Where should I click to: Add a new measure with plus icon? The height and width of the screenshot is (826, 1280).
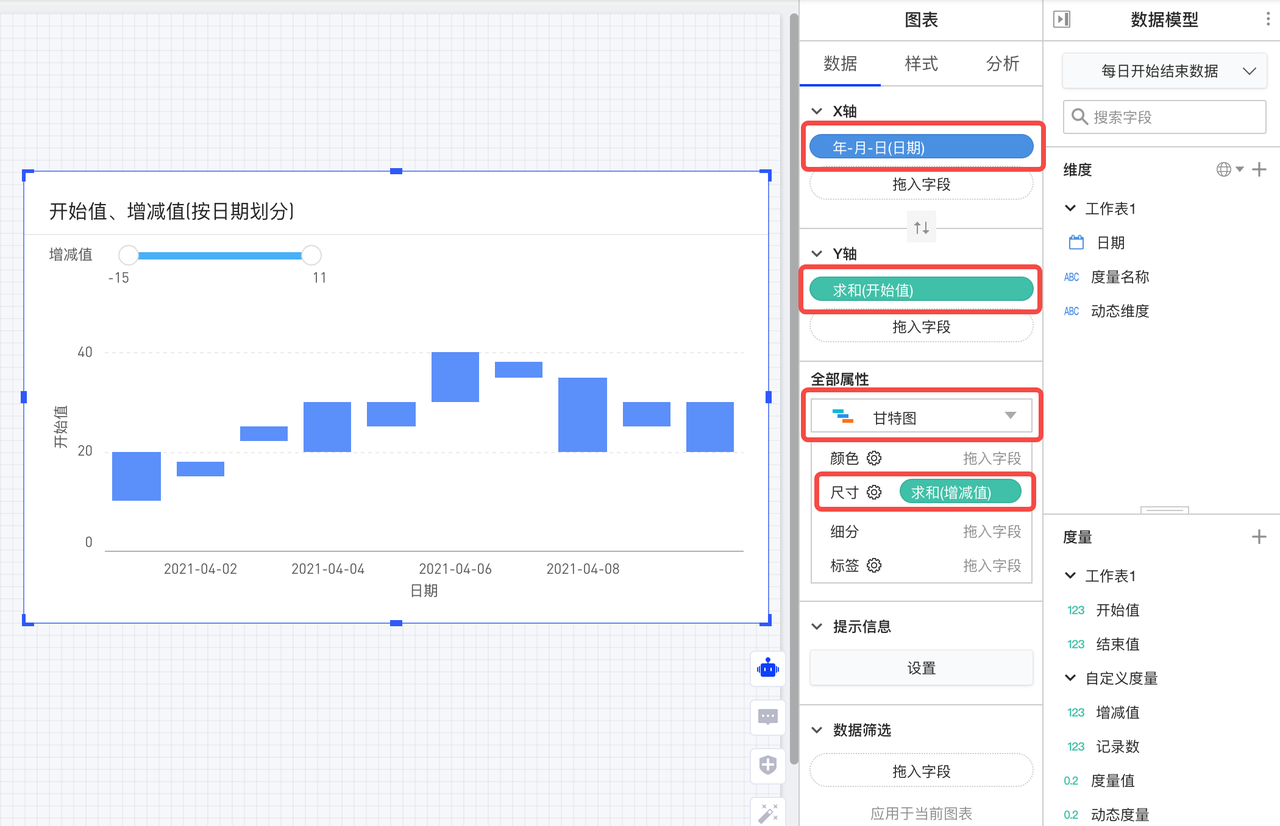[1259, 537]
